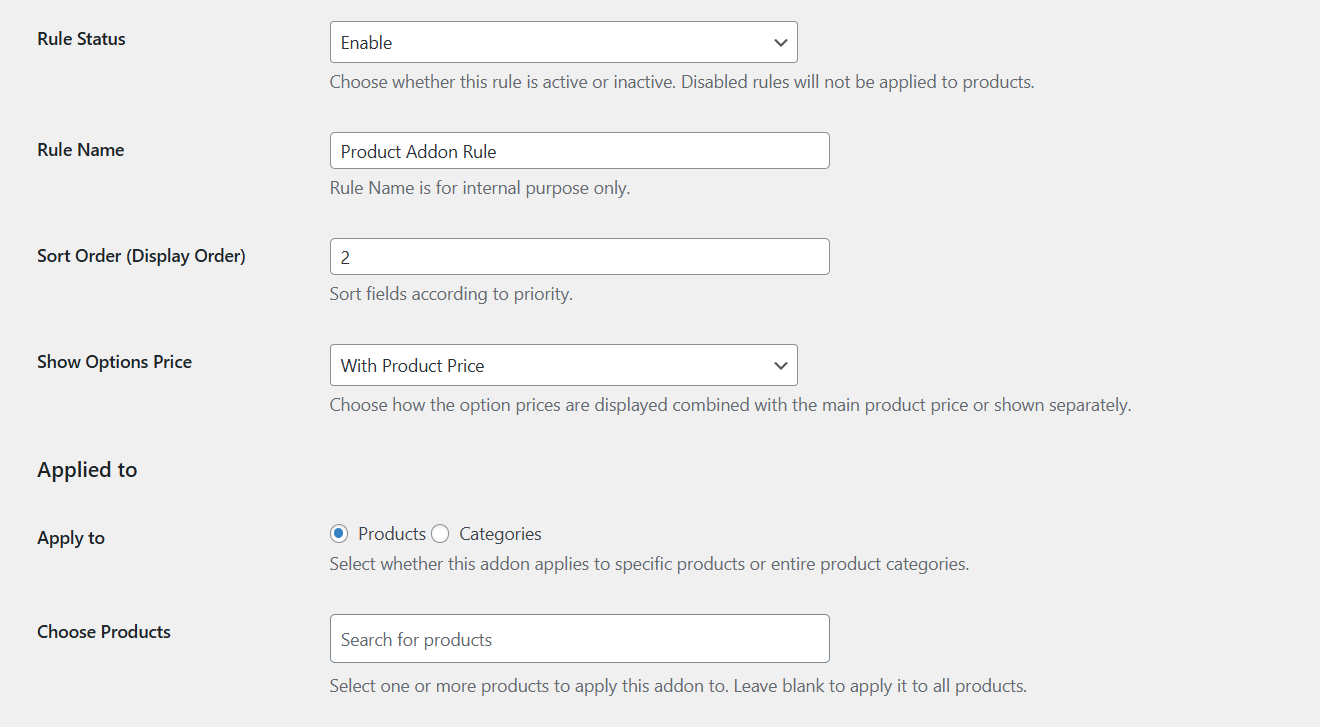Click the Rule Name field label

click(81, 150)
